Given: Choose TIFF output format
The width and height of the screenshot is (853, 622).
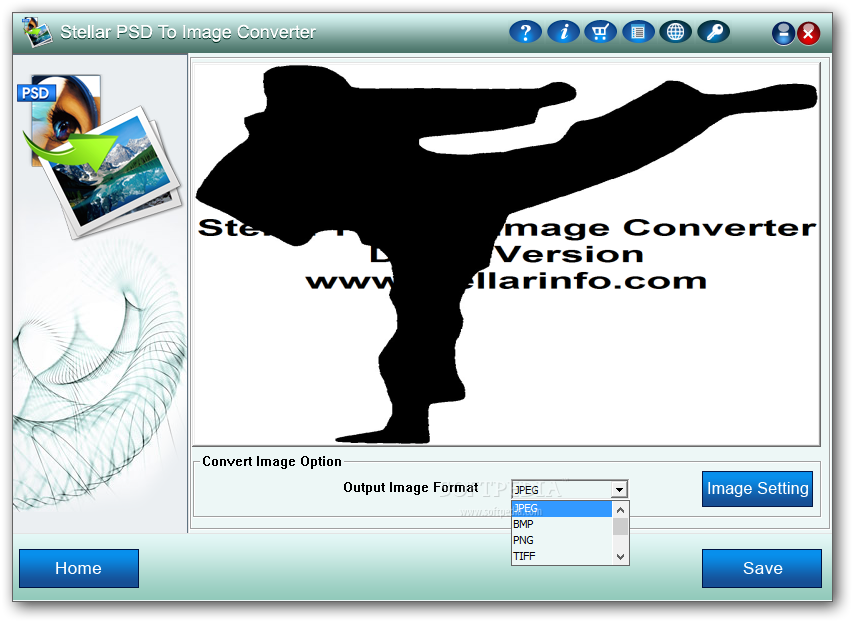Looking at the screenshot, I should [562, 556].
